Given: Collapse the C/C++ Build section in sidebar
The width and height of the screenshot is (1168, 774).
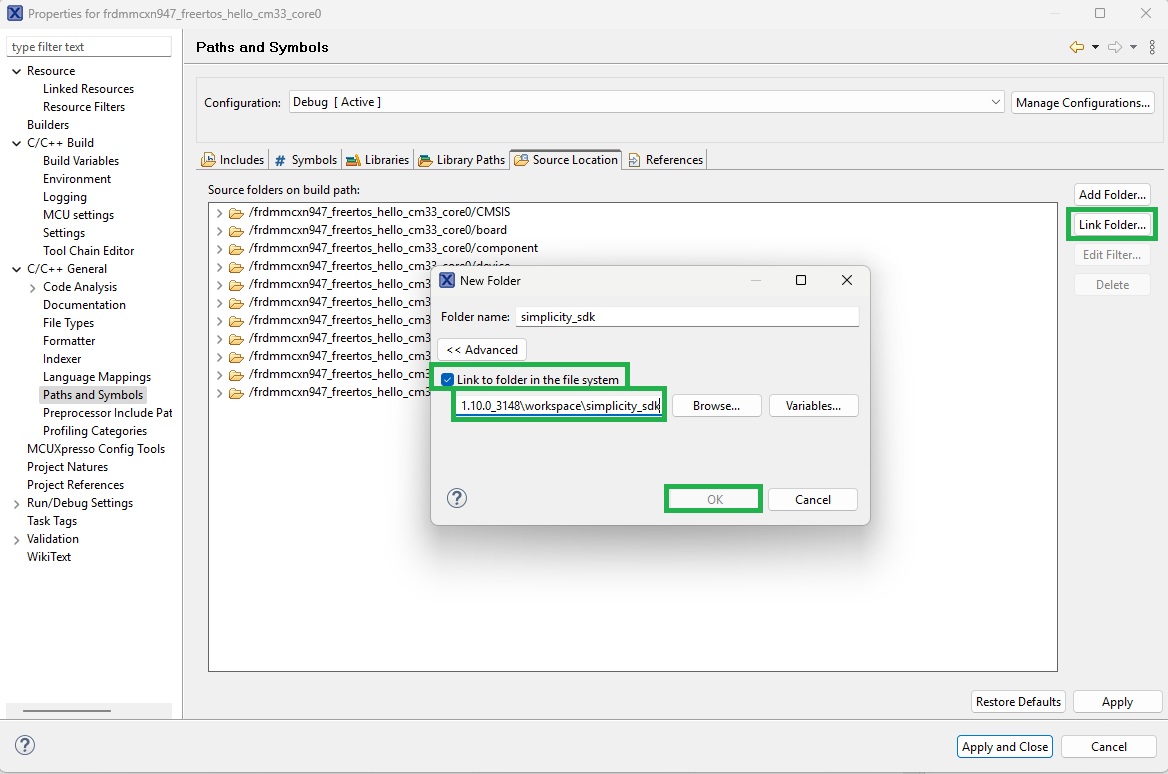Looking at the screenshot, I should 15,143.
